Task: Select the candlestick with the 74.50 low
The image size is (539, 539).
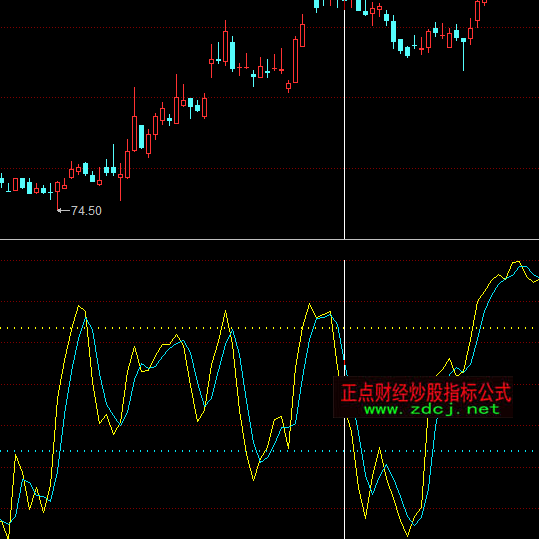Action: click(x=57, y=195)
